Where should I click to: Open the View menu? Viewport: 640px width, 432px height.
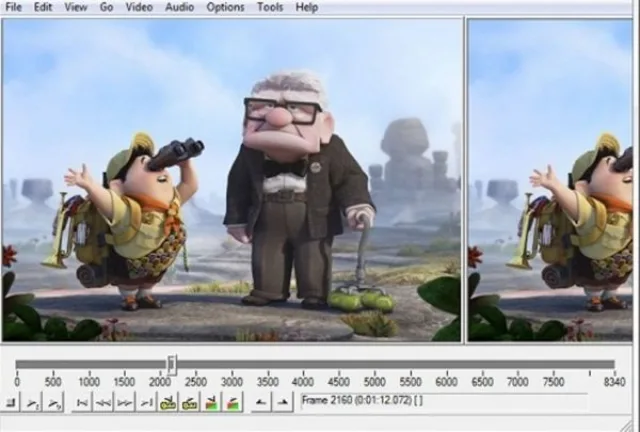76,7
